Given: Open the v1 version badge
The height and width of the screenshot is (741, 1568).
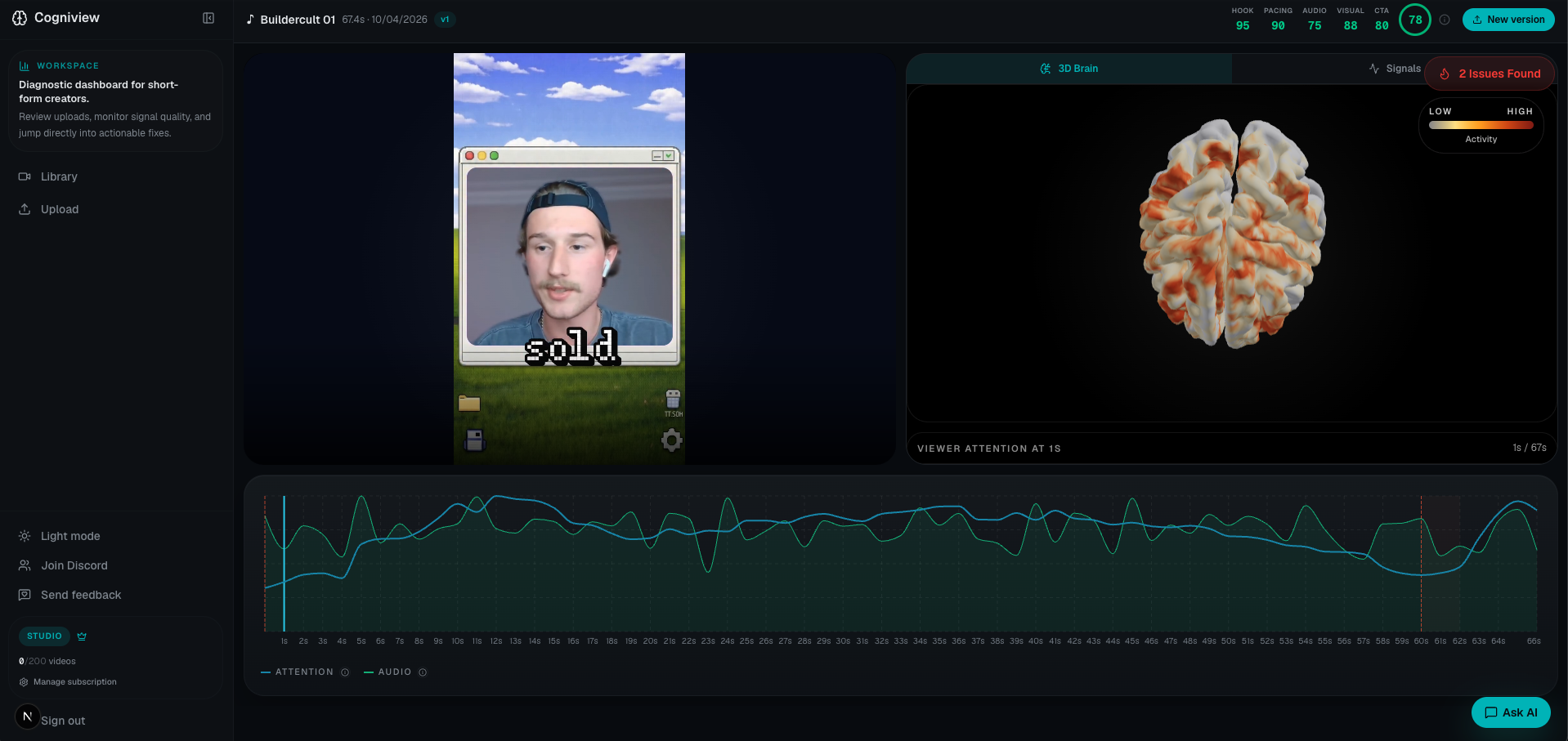Looking at the screenshot, I should pyautogui.click(x=445, y=19).
